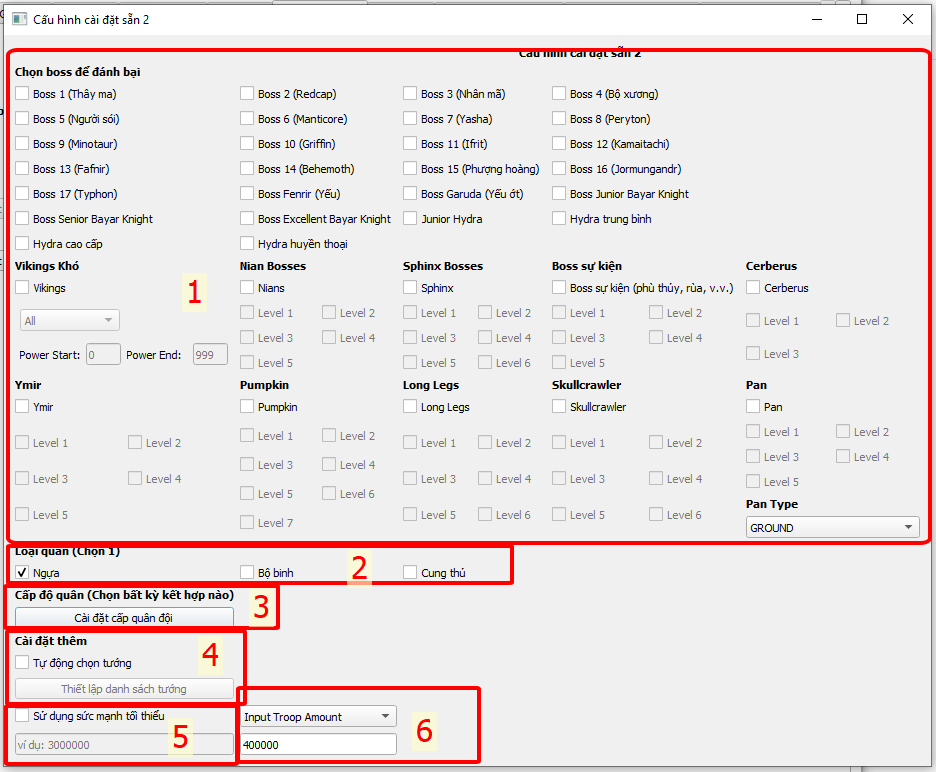Select Cung thủ troop type
936x772 pixels.
point(410,573)
